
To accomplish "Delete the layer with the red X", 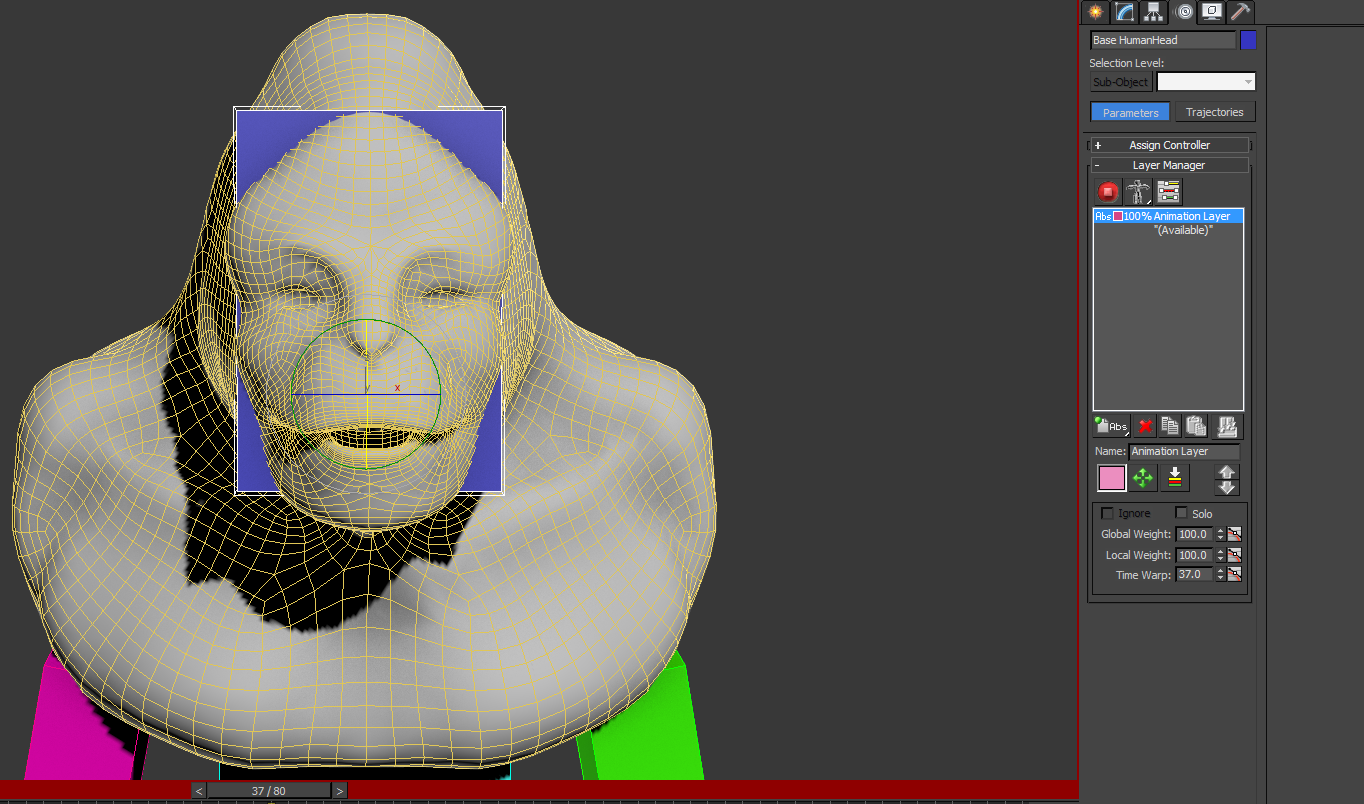I will 1146,426.
